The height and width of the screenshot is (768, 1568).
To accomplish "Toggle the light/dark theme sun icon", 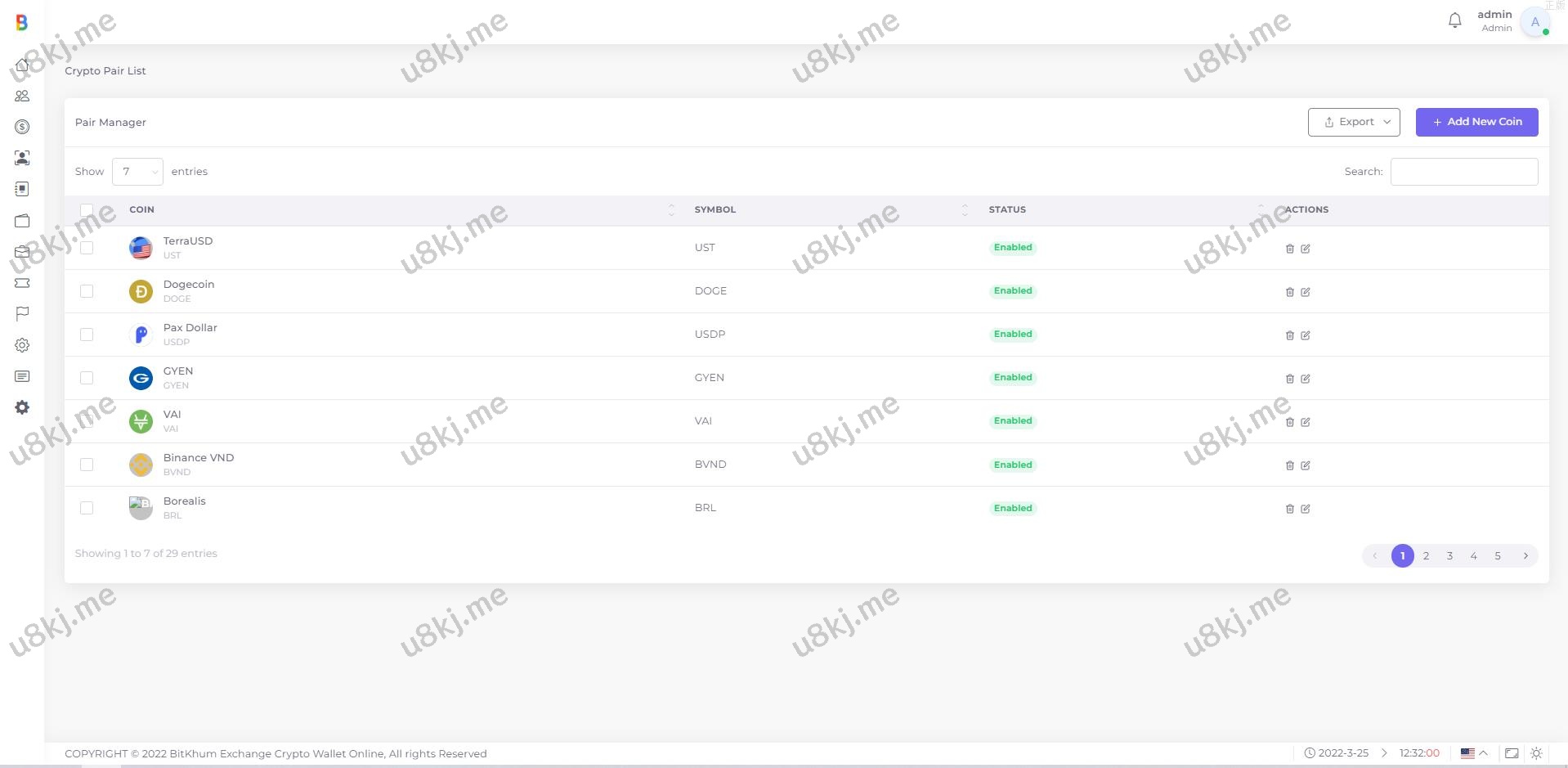I will click(1536, 753).
